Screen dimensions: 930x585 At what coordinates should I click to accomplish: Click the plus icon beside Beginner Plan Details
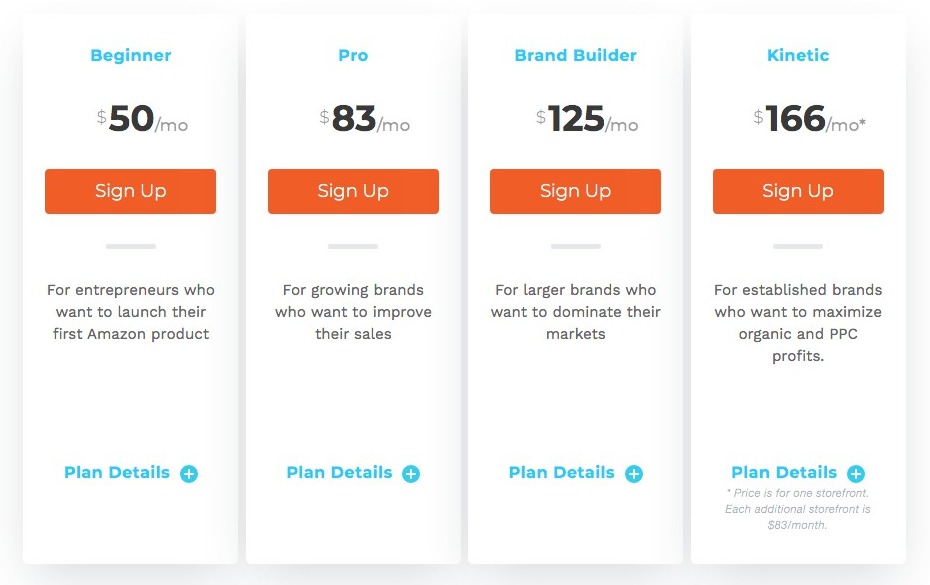click(189, 473)
